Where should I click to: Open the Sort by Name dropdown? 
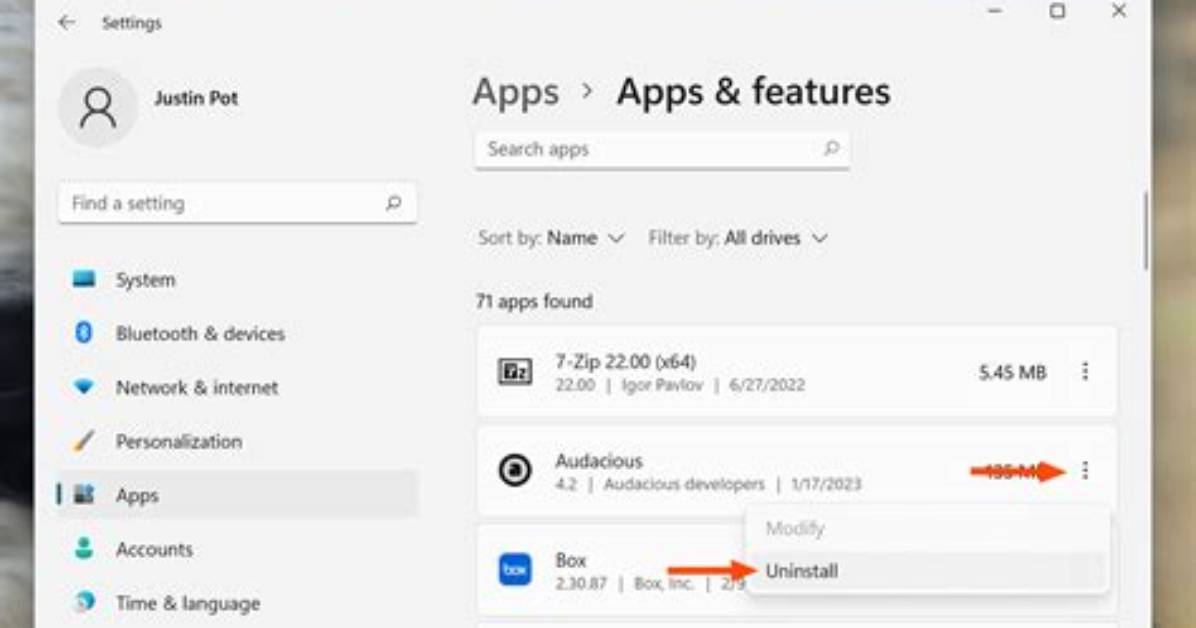coord(551,238)
